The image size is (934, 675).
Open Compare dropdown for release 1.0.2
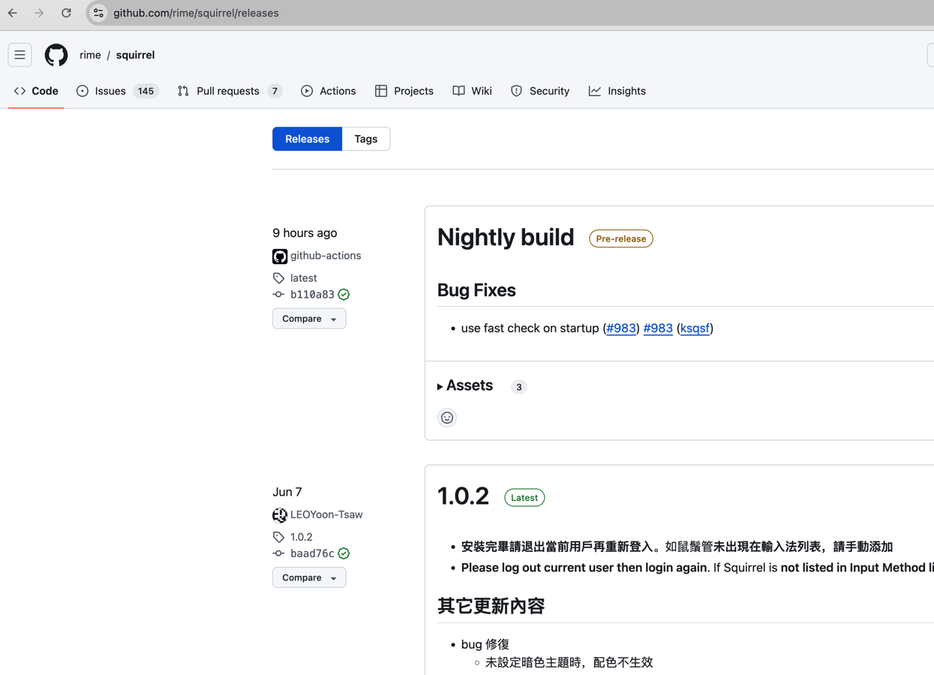309,578
